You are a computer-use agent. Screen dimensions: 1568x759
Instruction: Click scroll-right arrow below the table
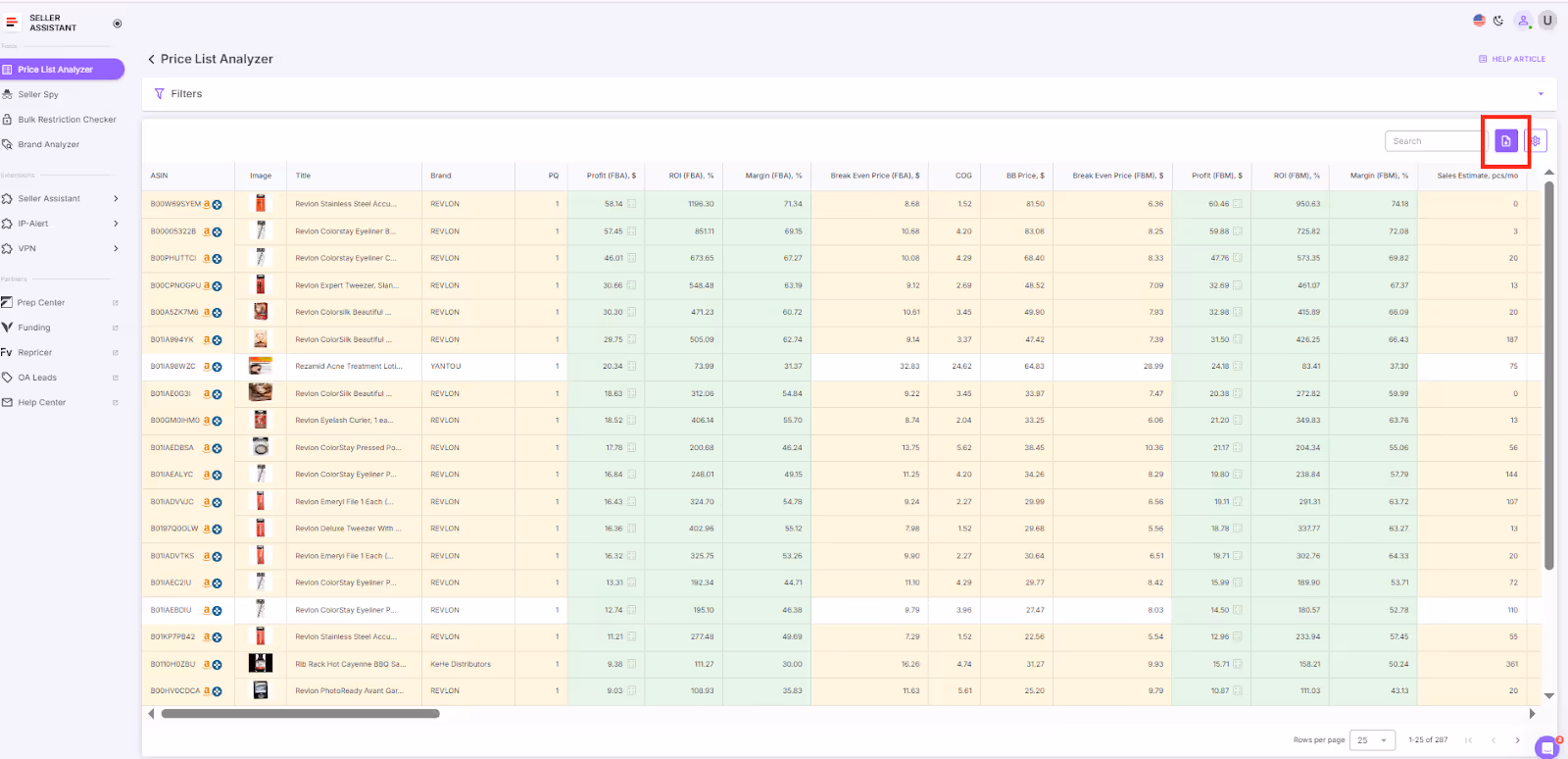pyautogui.click(x=1532, y=714)
